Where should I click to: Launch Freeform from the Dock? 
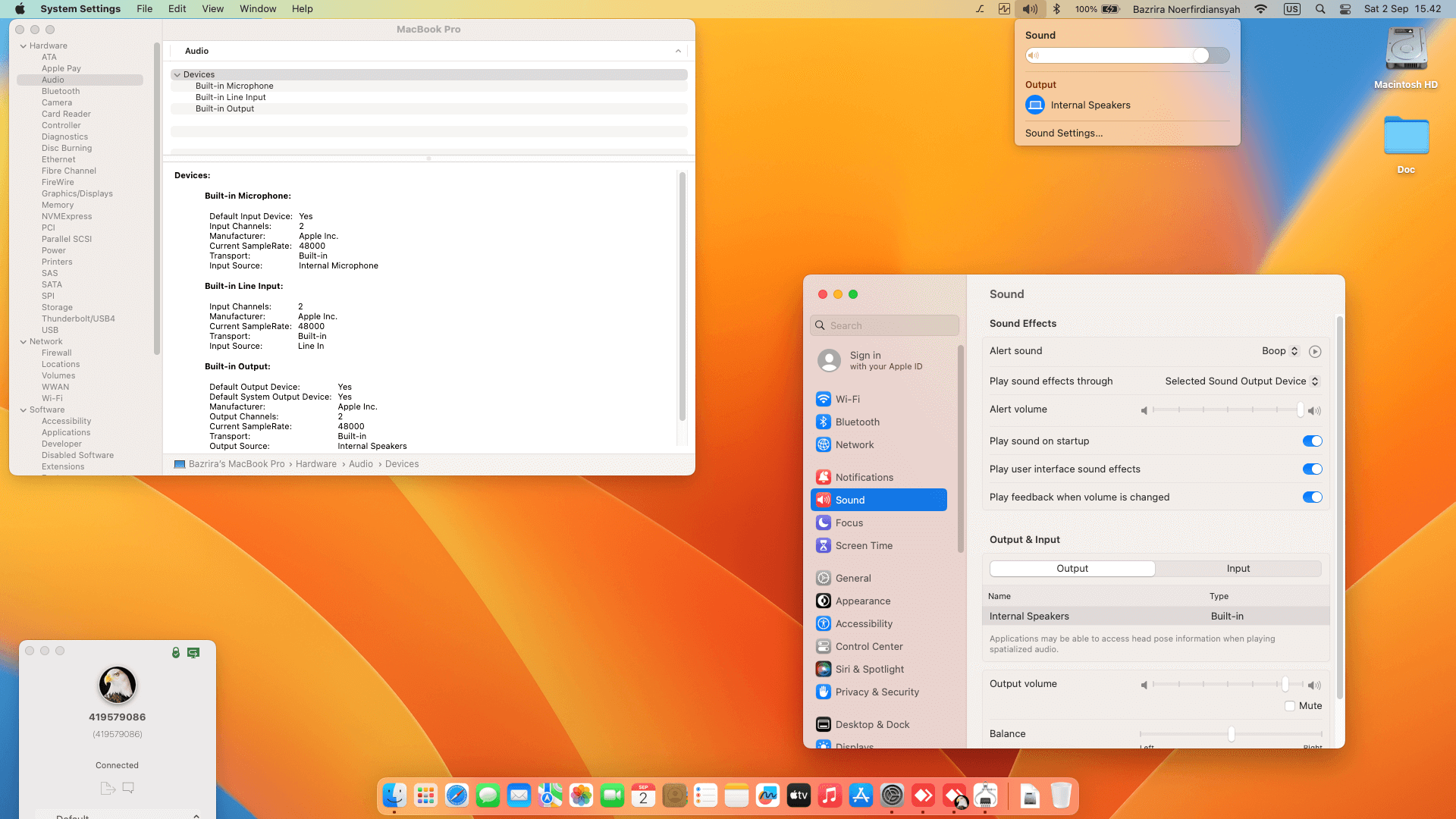point(767,795)
